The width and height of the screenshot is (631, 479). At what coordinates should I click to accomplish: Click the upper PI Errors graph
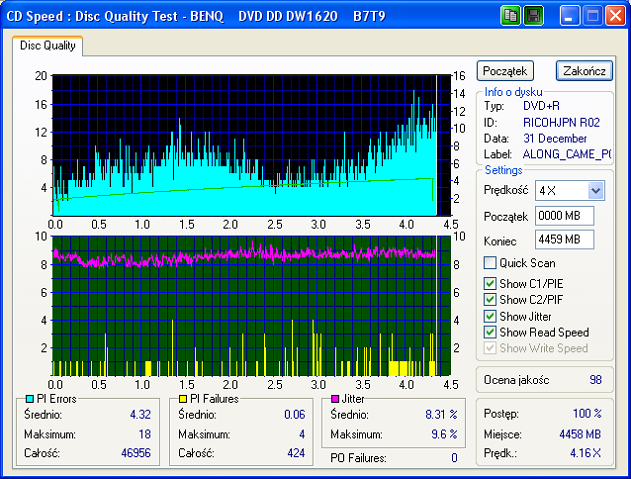point(252,145)
